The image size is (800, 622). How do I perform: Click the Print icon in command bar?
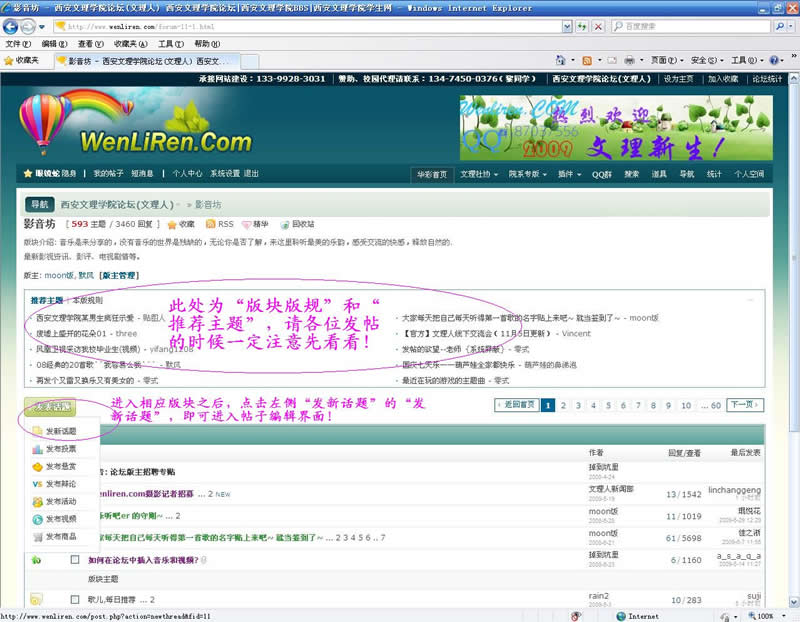point(630,60)
